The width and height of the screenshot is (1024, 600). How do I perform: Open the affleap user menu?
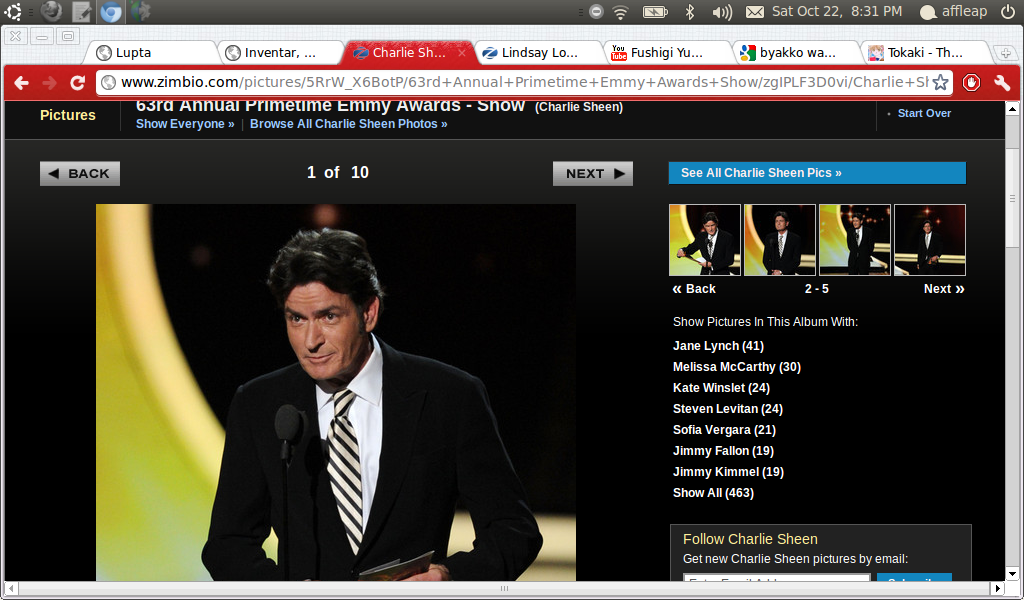click(x=953, y=12)
